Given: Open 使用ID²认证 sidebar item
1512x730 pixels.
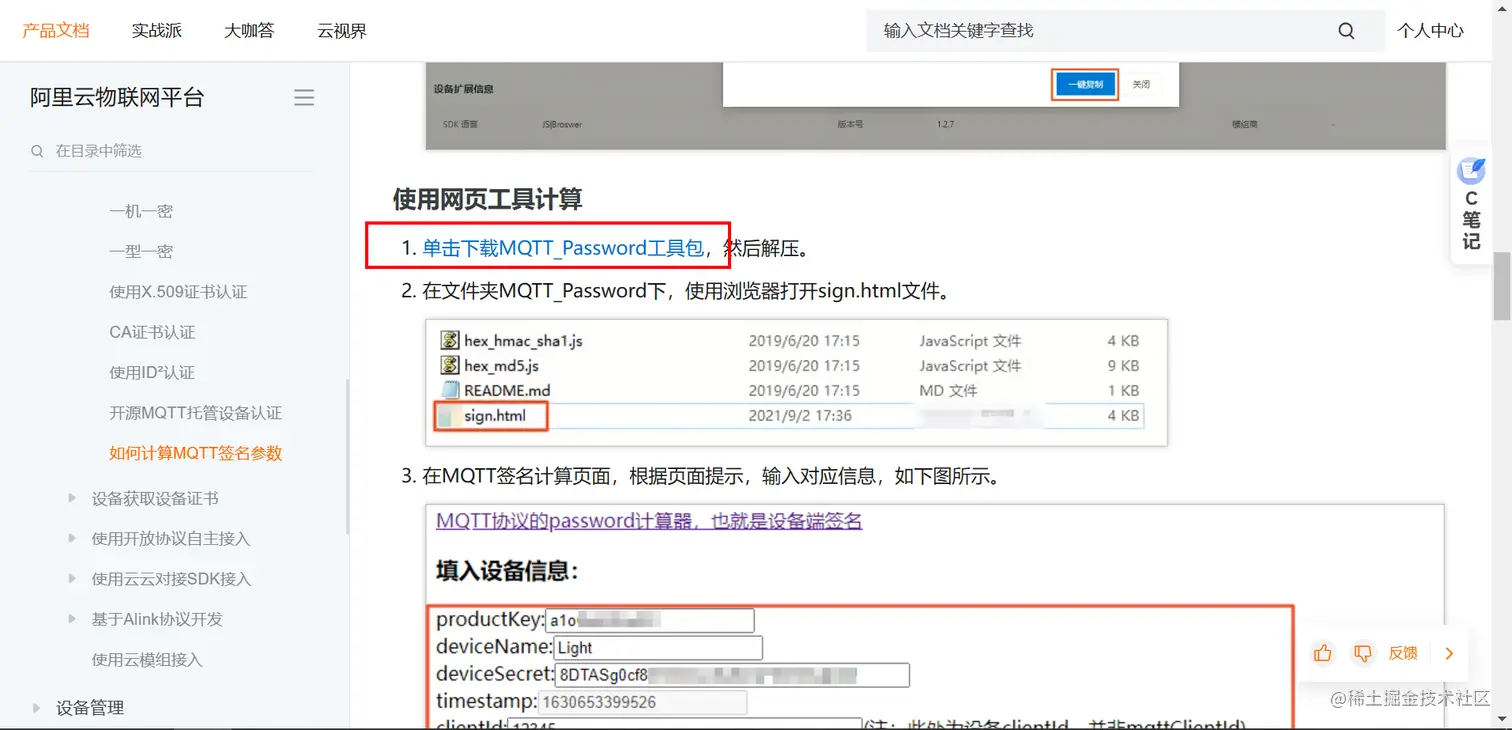Looking at the screenshot, I should point(152,372).
